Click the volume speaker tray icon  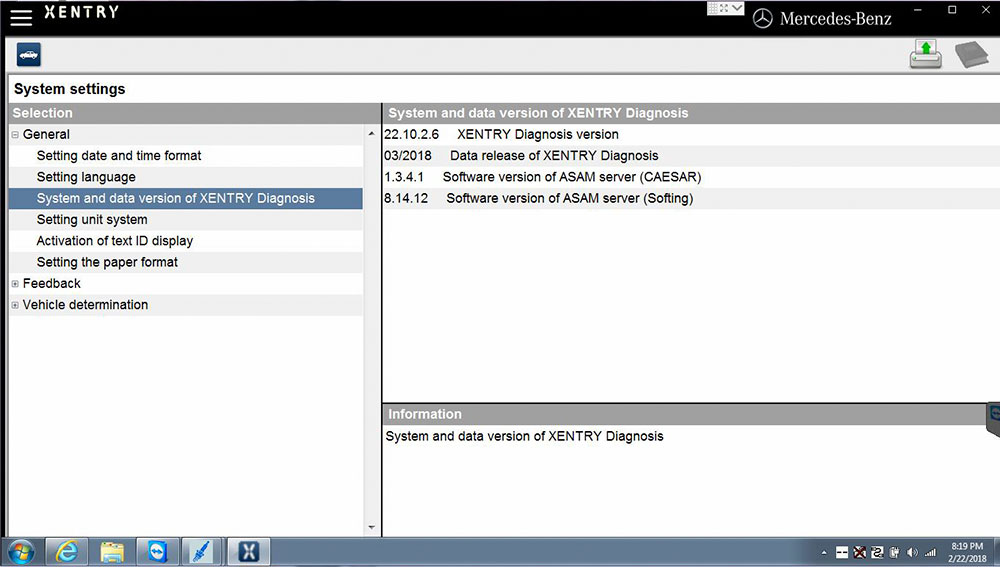[912, 552]
